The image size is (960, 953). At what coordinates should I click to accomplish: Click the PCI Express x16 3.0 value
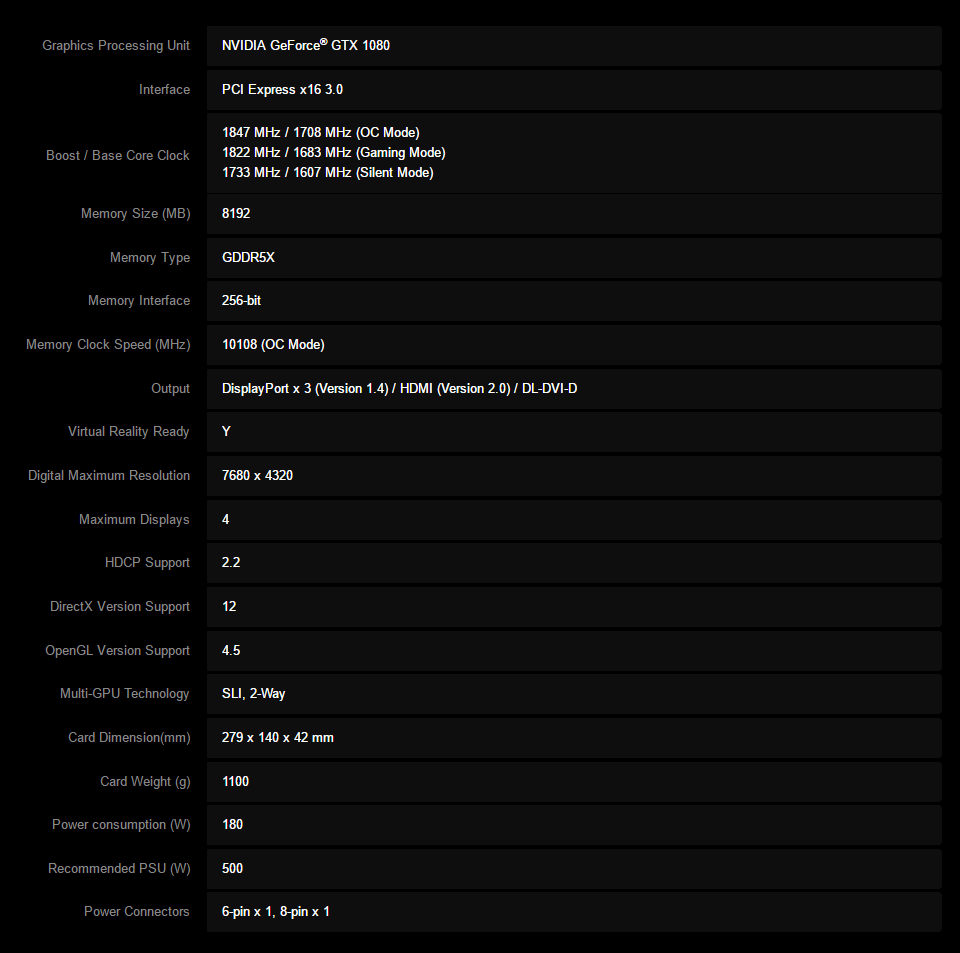click(282, 89)
